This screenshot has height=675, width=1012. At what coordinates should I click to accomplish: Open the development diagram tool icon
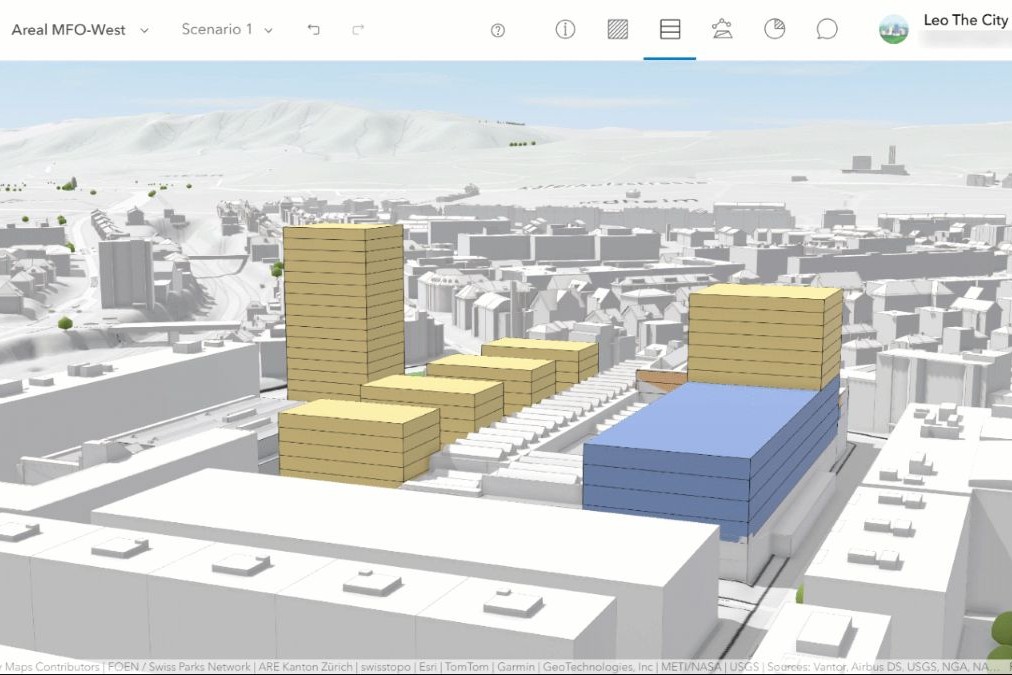[722, 29]
